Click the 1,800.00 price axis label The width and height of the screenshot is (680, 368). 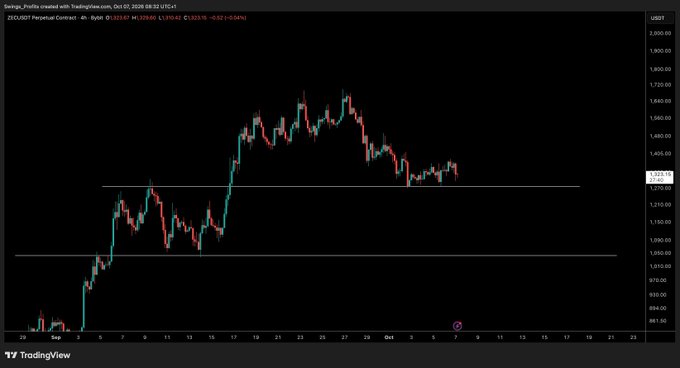pos(660,69)
